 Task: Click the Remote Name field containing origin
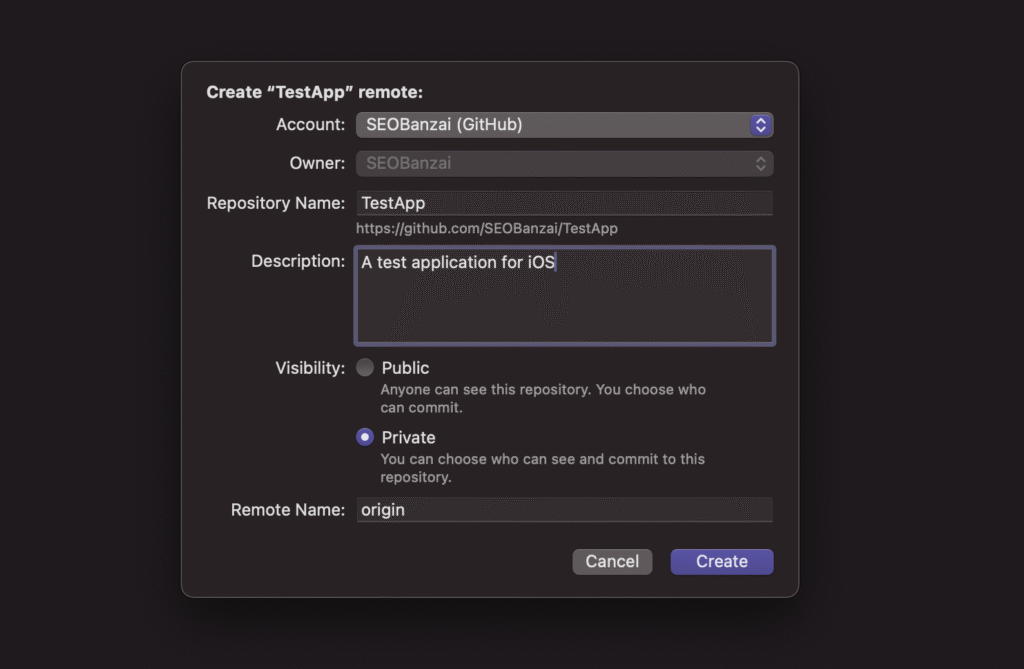pos(564,510)
